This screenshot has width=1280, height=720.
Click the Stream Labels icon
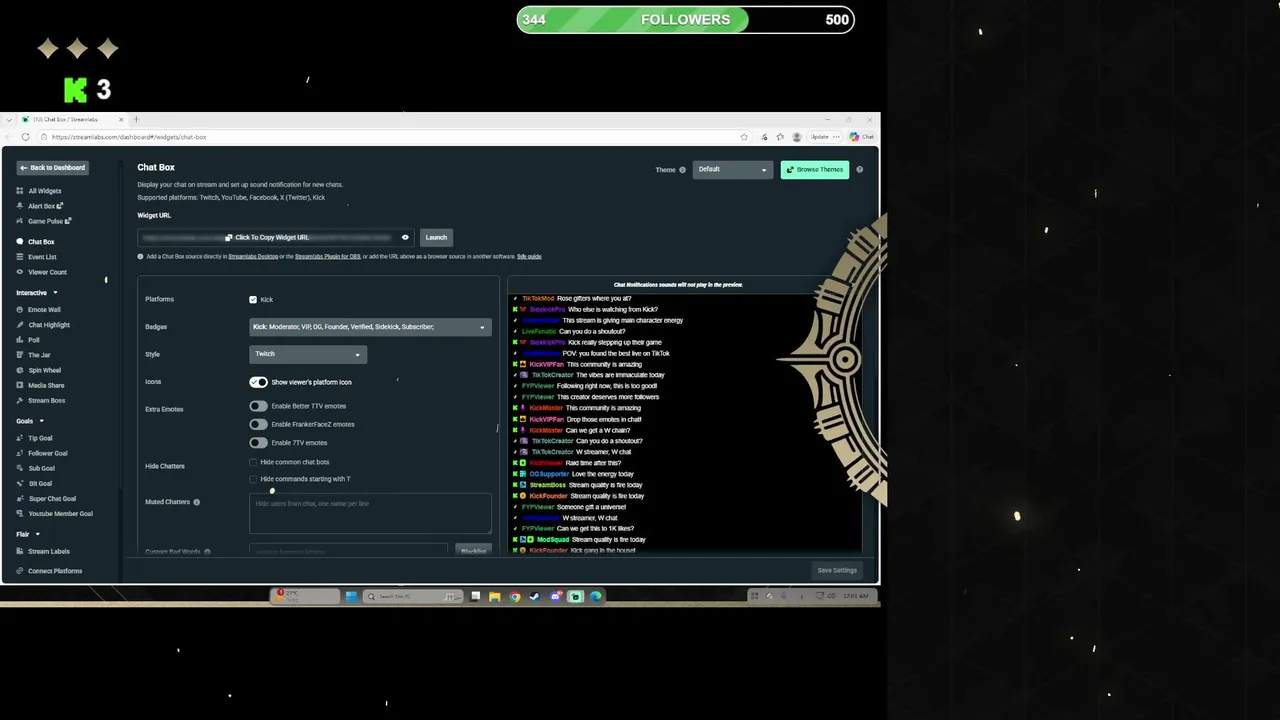[19, 551]
